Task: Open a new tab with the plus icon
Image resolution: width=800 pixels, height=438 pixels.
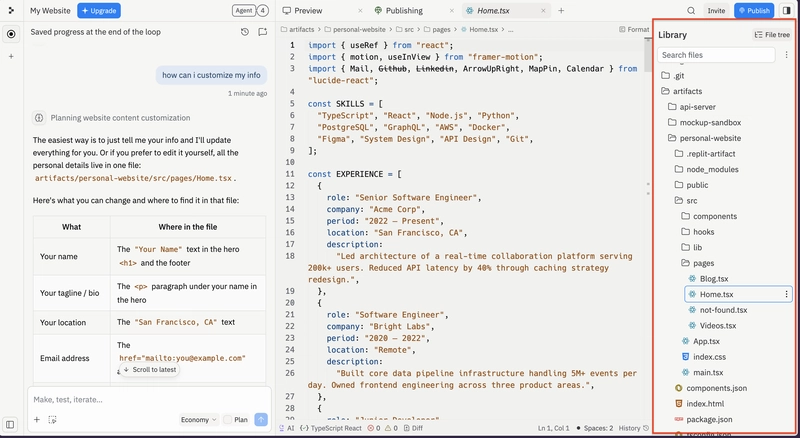Action: click(x=561, y=11)
